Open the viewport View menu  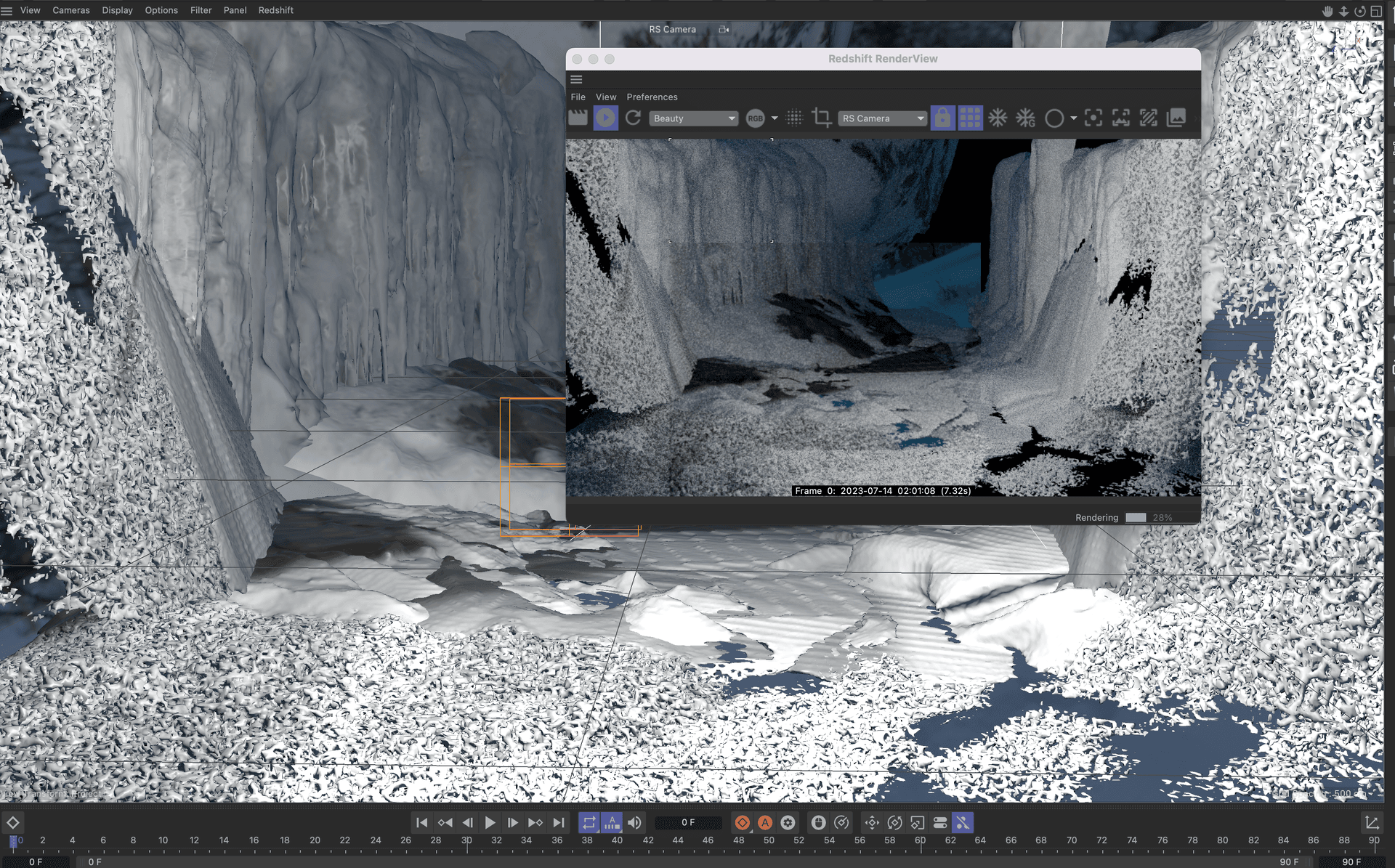coord(30,10)
